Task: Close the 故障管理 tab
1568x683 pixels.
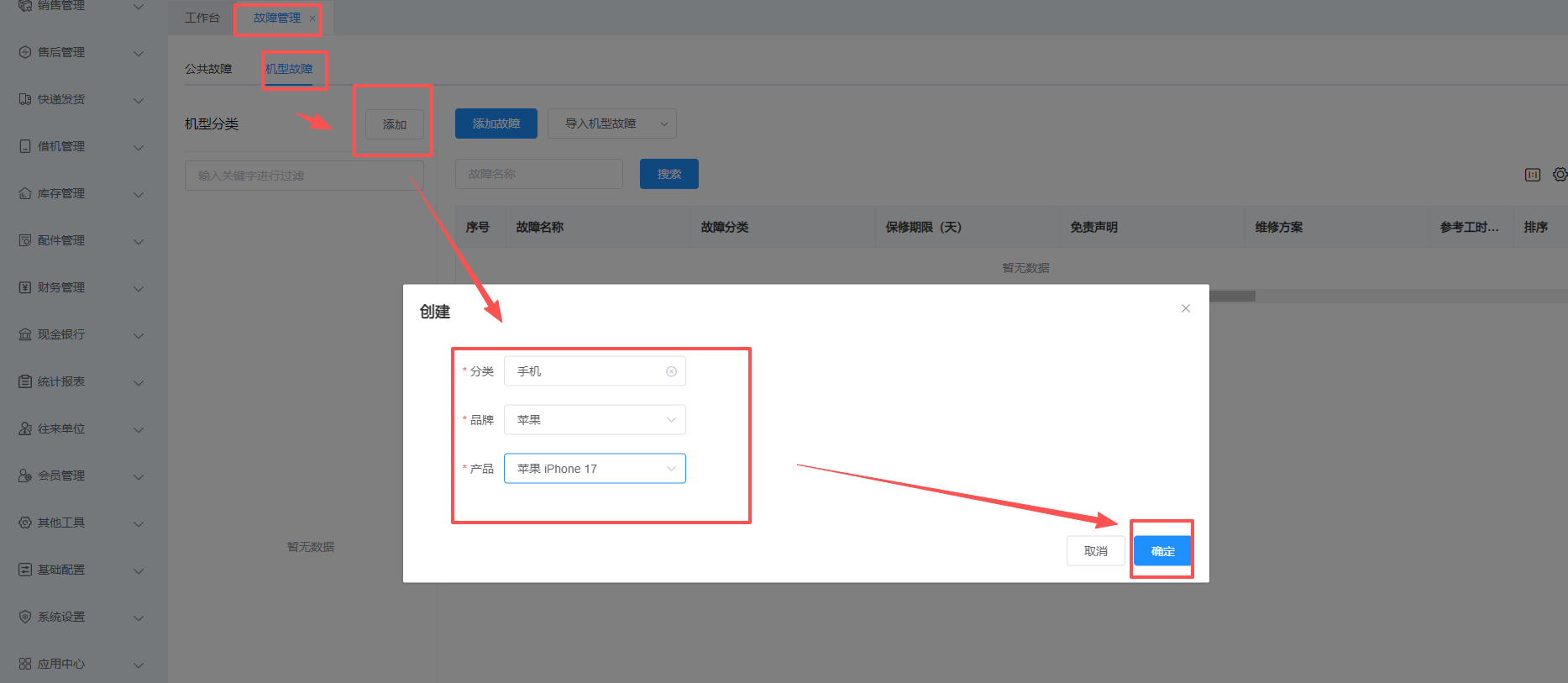Action: point(312,18)
